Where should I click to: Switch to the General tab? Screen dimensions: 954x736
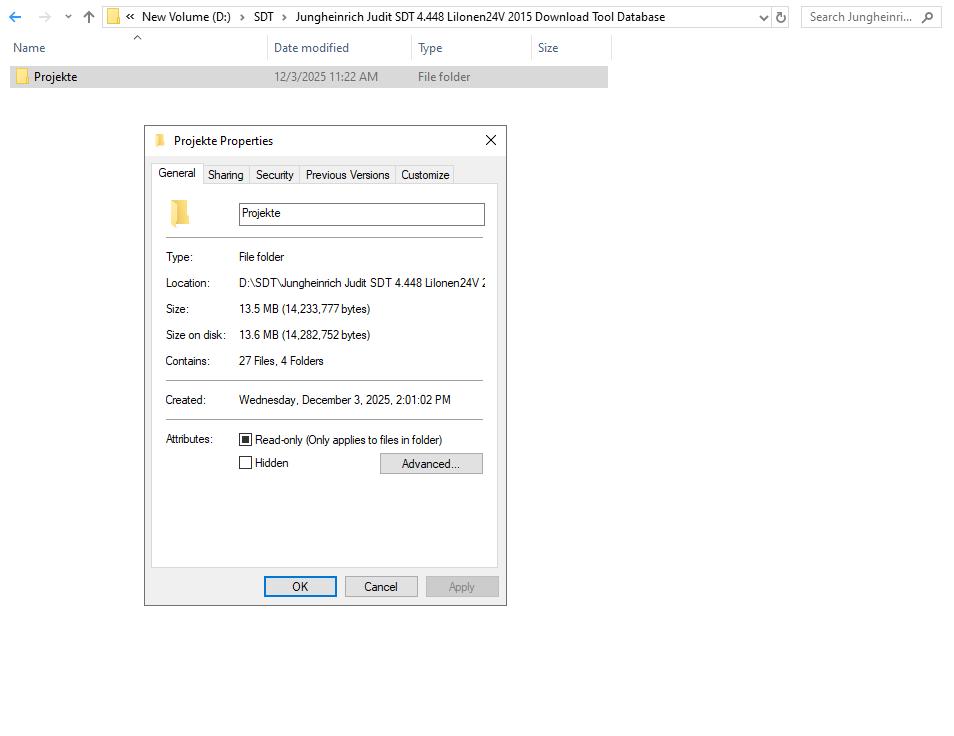[177, 173]
